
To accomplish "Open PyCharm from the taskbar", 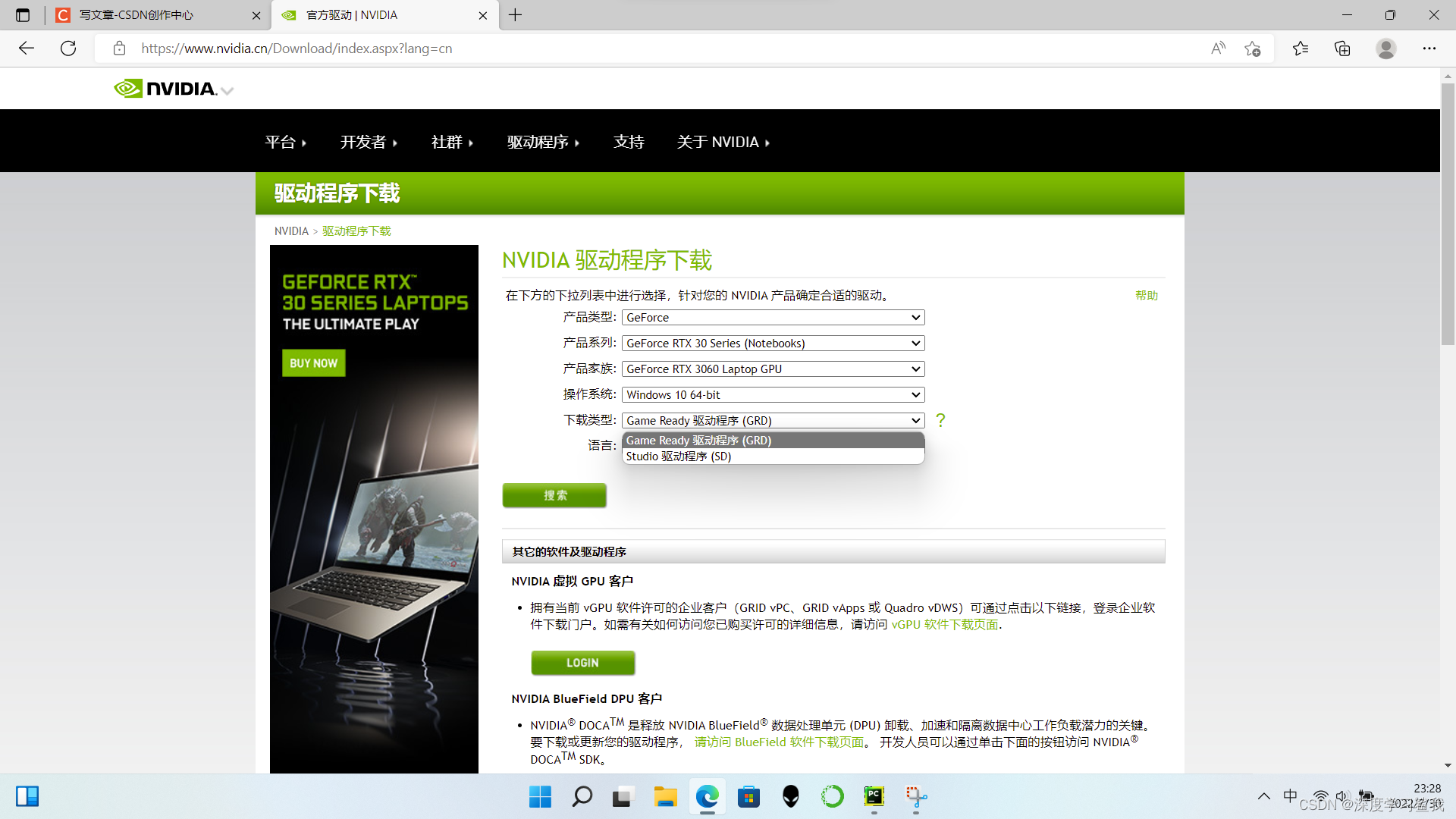I will click(874, 797).
